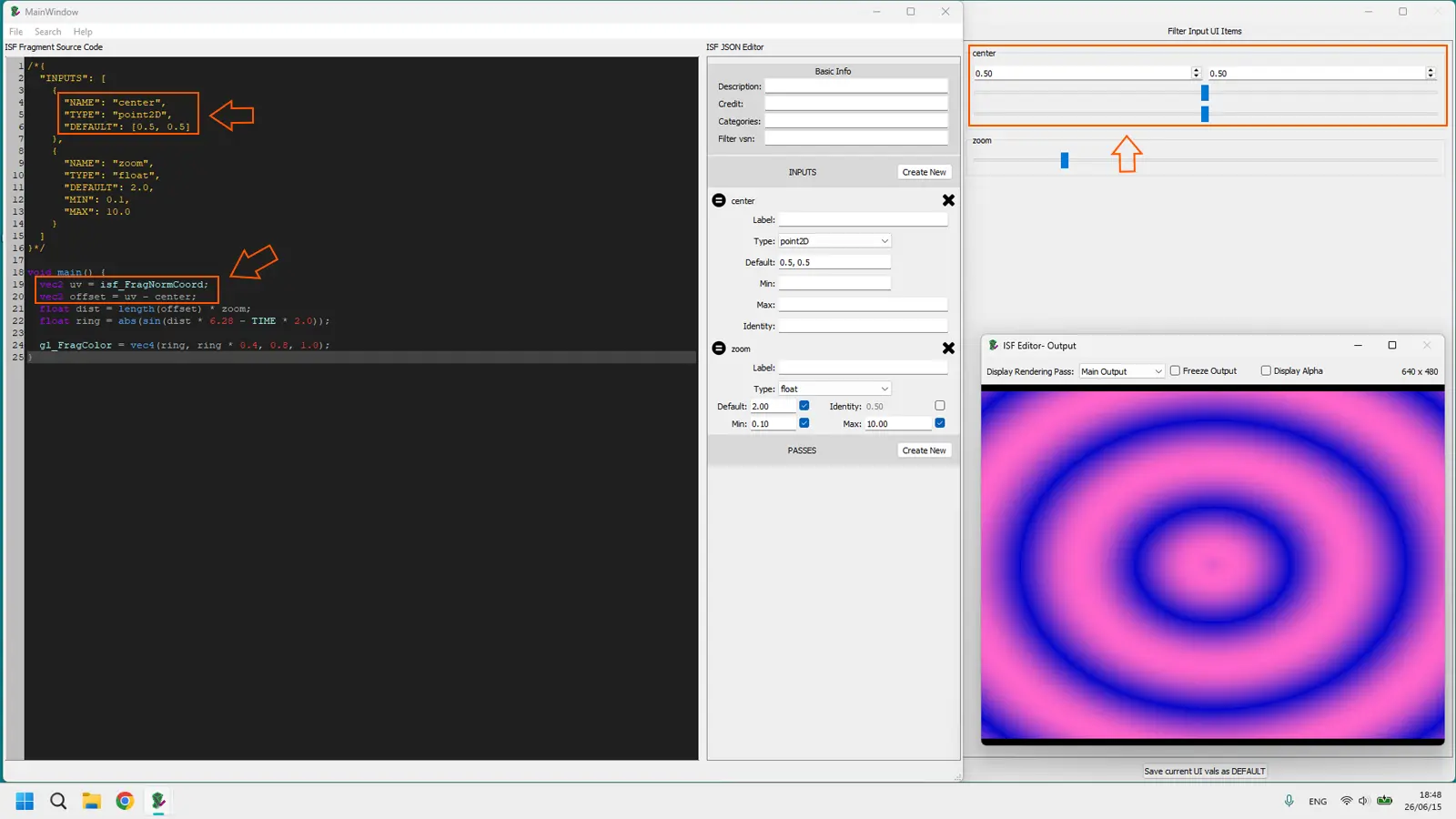The width and height of the screenshot is (1456, 819).
Task: Click the MainWindow title bar app icon
Action: pos(15,12)
